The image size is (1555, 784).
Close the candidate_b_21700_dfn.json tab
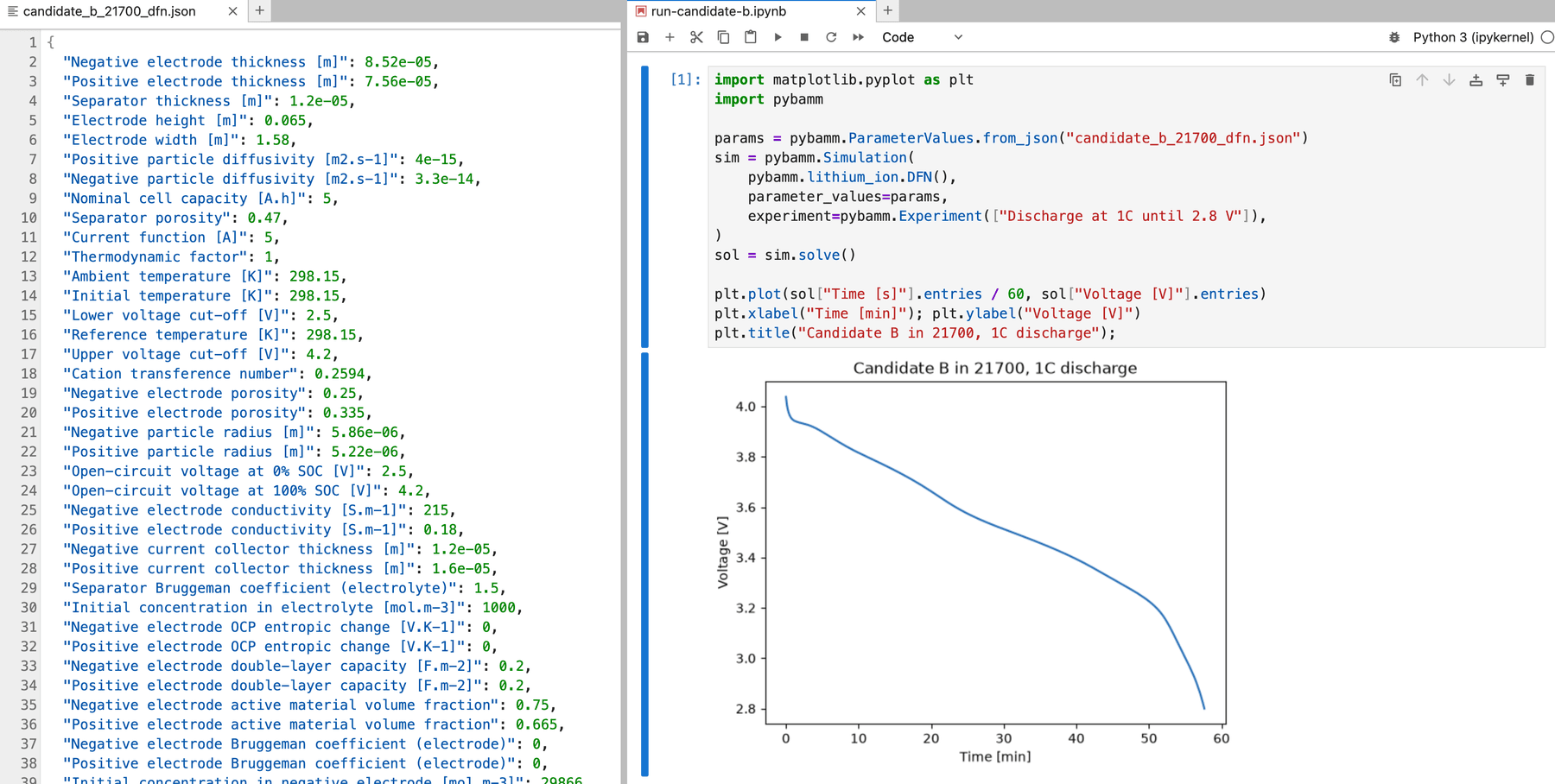[232, 11]
